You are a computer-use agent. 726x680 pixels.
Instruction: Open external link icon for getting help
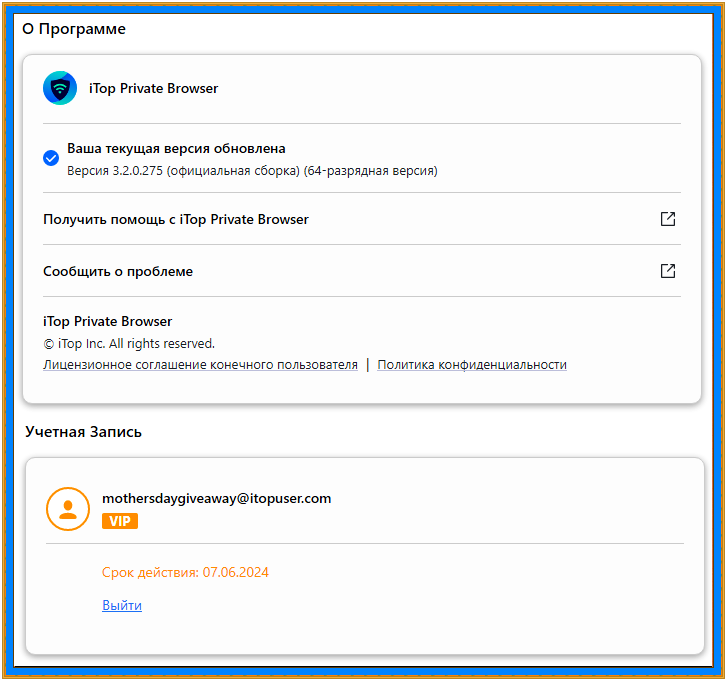click(x=668, y=219)
